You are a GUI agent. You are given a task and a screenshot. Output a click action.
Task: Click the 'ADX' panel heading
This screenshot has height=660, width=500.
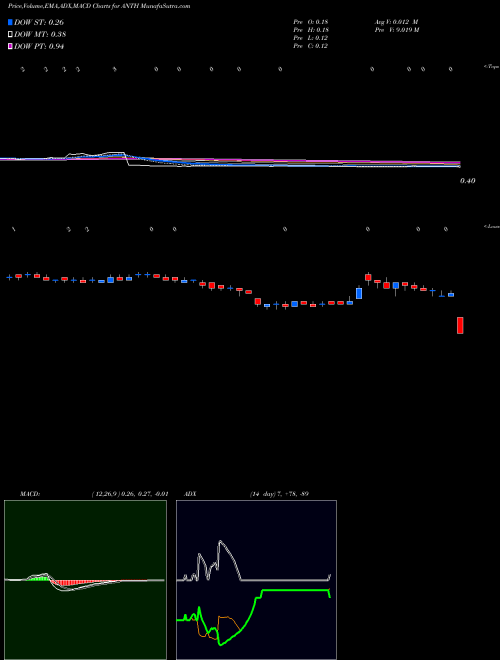point(190,494)
